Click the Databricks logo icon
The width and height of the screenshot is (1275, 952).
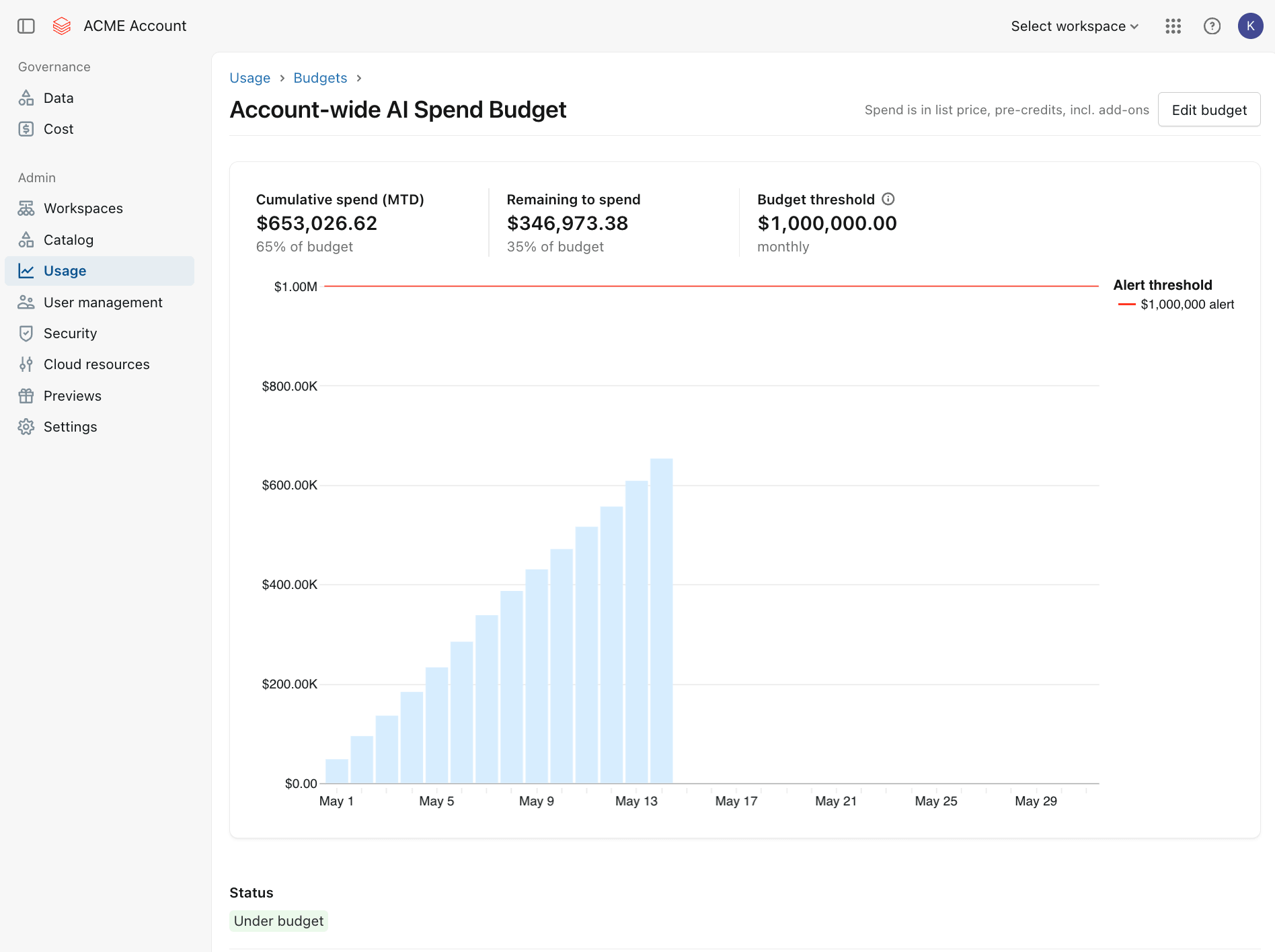tap(62, 26)
